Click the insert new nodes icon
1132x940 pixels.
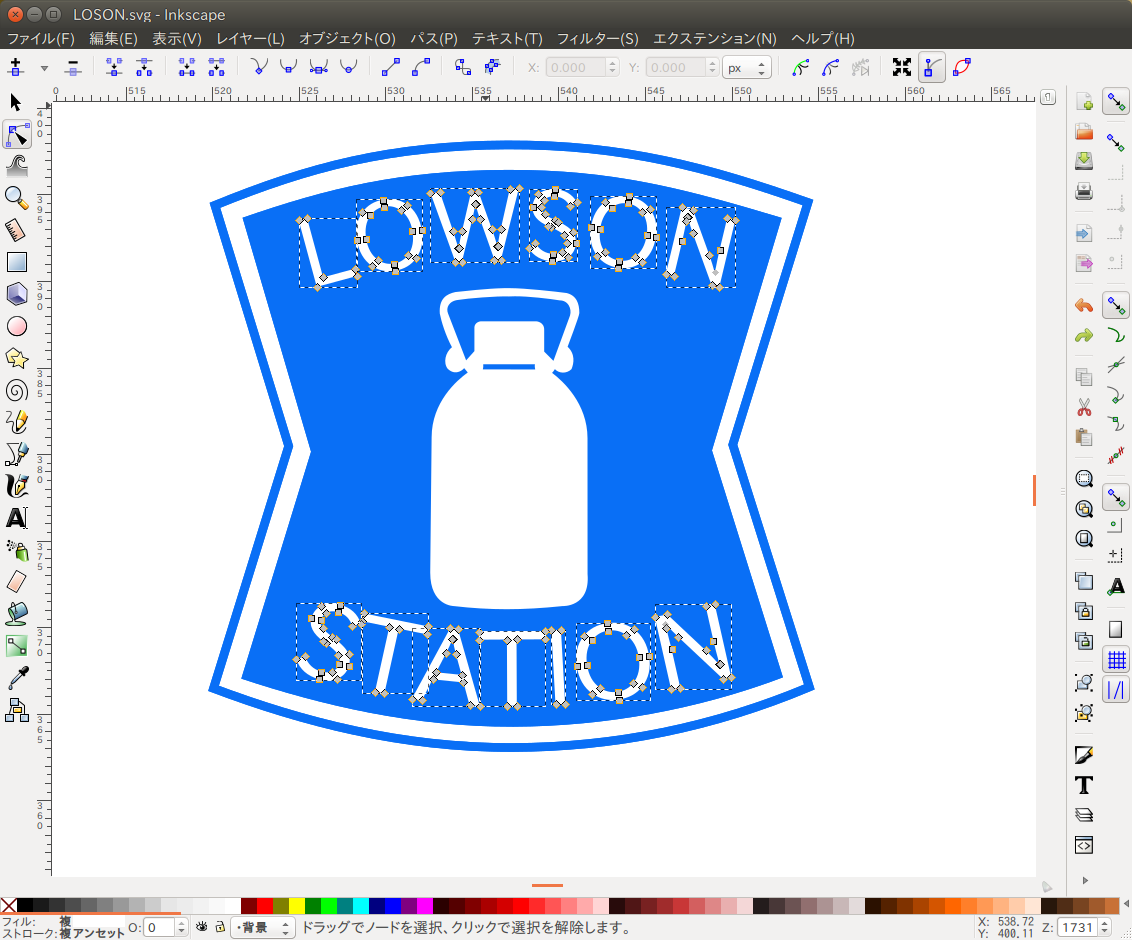pos(15,67)
